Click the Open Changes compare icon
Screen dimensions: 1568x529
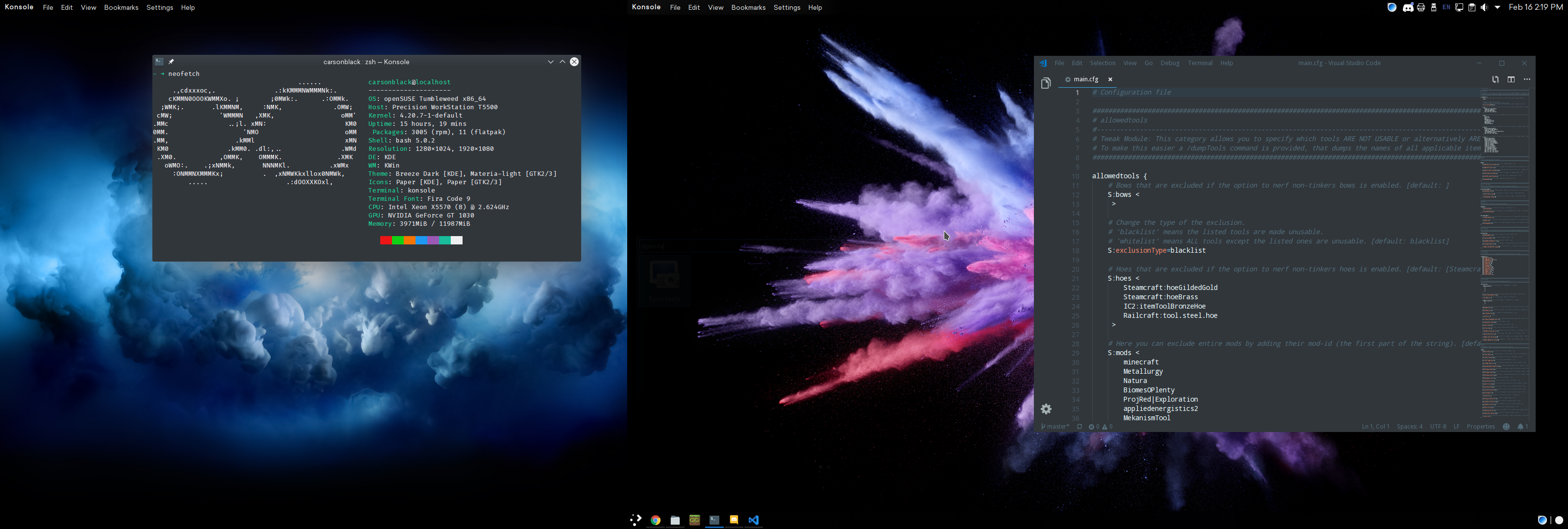pos(1495,79)
